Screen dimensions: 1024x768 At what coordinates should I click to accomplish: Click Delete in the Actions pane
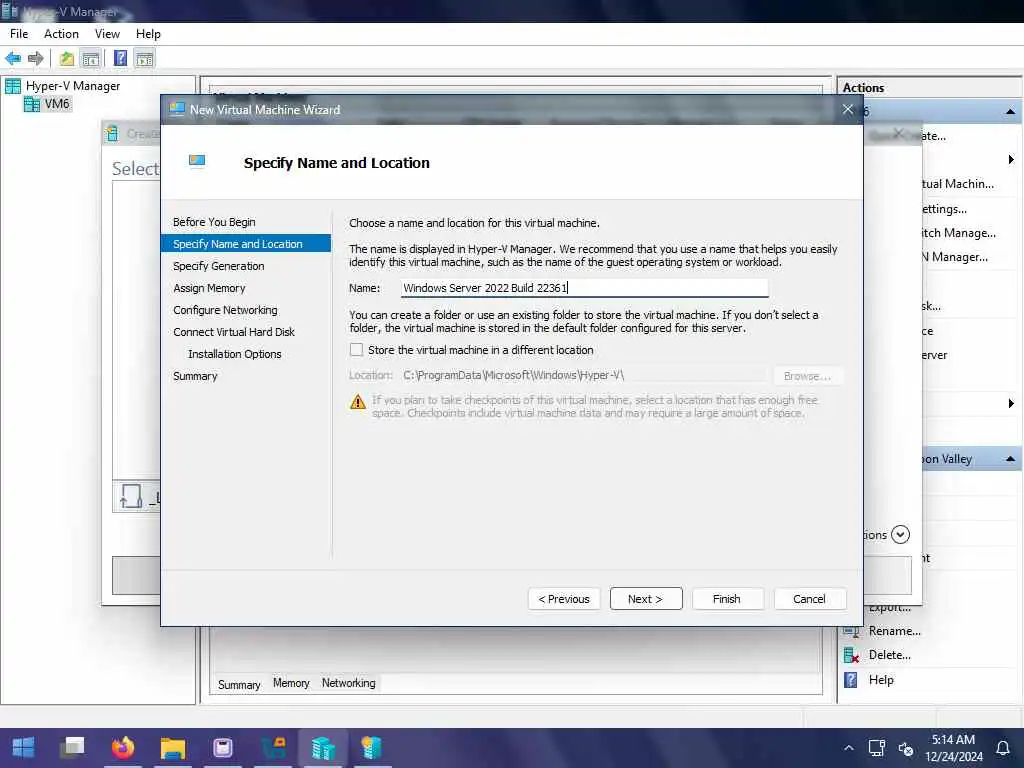(889, 655)
